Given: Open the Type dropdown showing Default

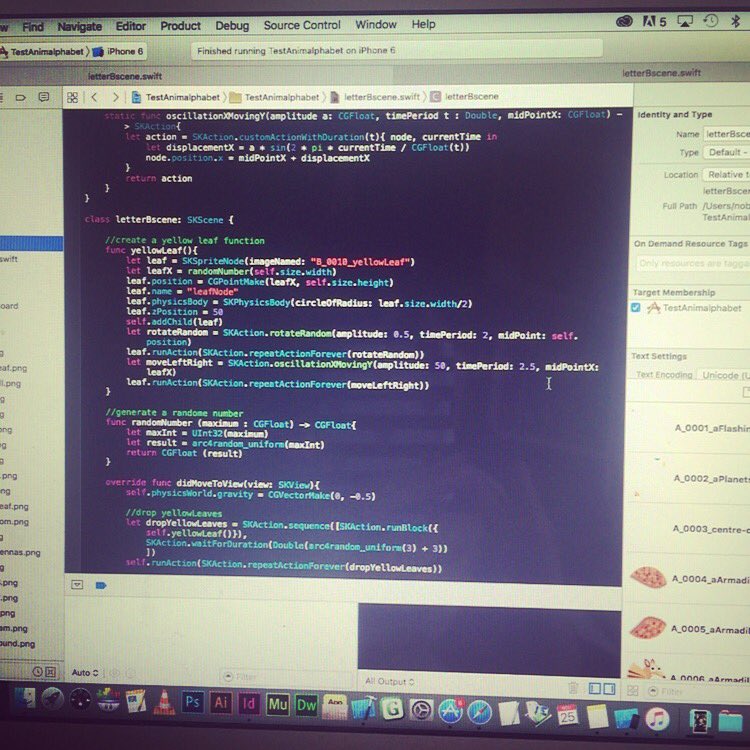Looking at the screenshot, I should click(727, 152).
